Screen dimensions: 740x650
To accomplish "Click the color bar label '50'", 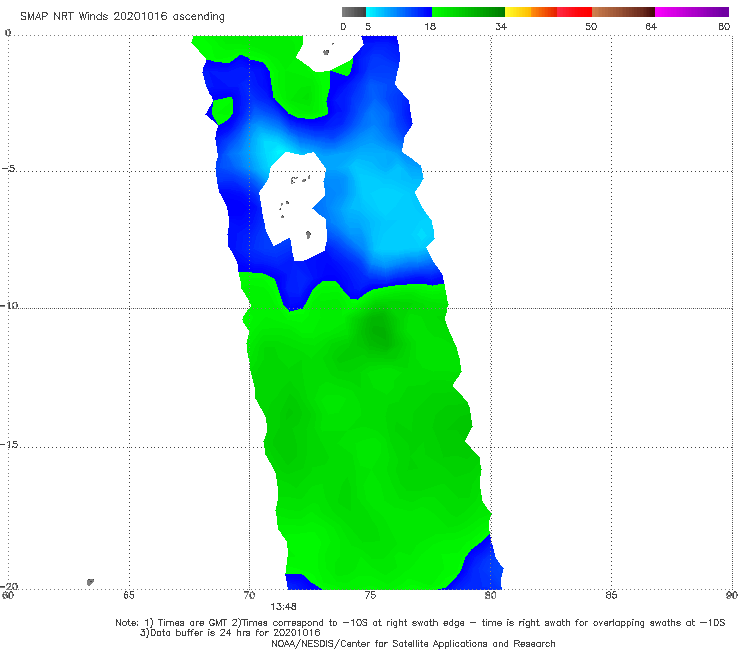I will point(591,26).
